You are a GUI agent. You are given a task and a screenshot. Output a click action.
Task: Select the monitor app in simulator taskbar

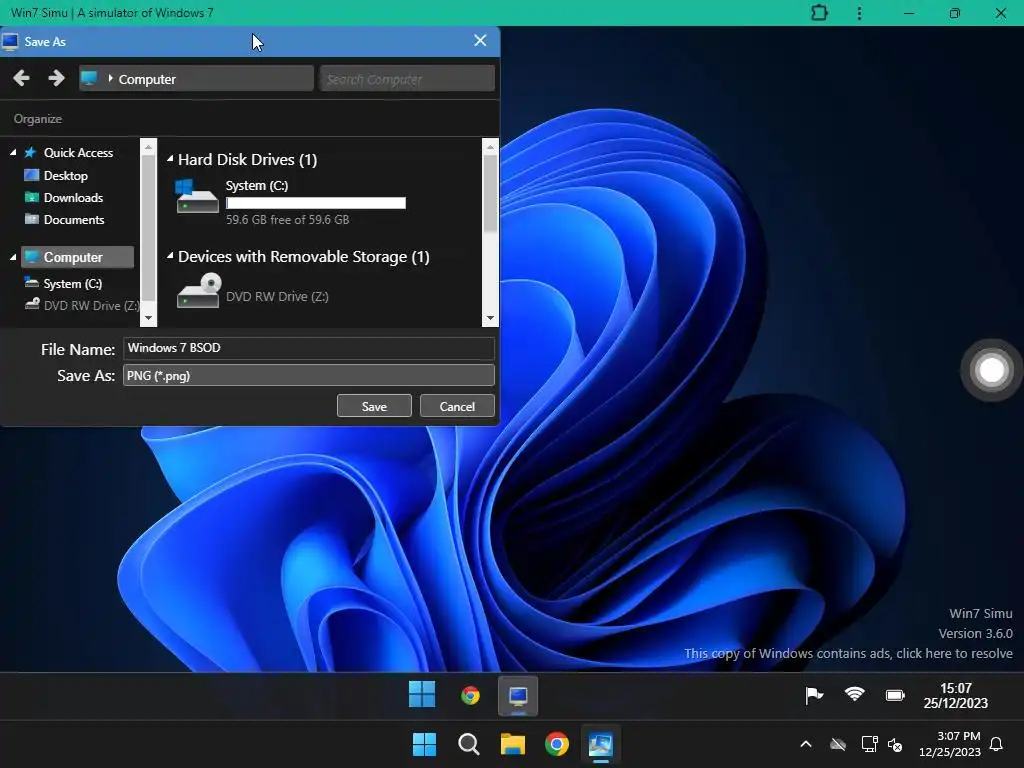519,696
